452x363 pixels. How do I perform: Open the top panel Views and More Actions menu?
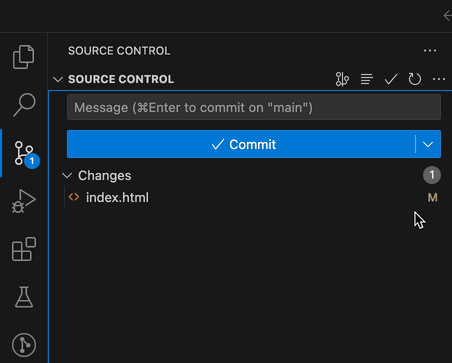(430, 51)
